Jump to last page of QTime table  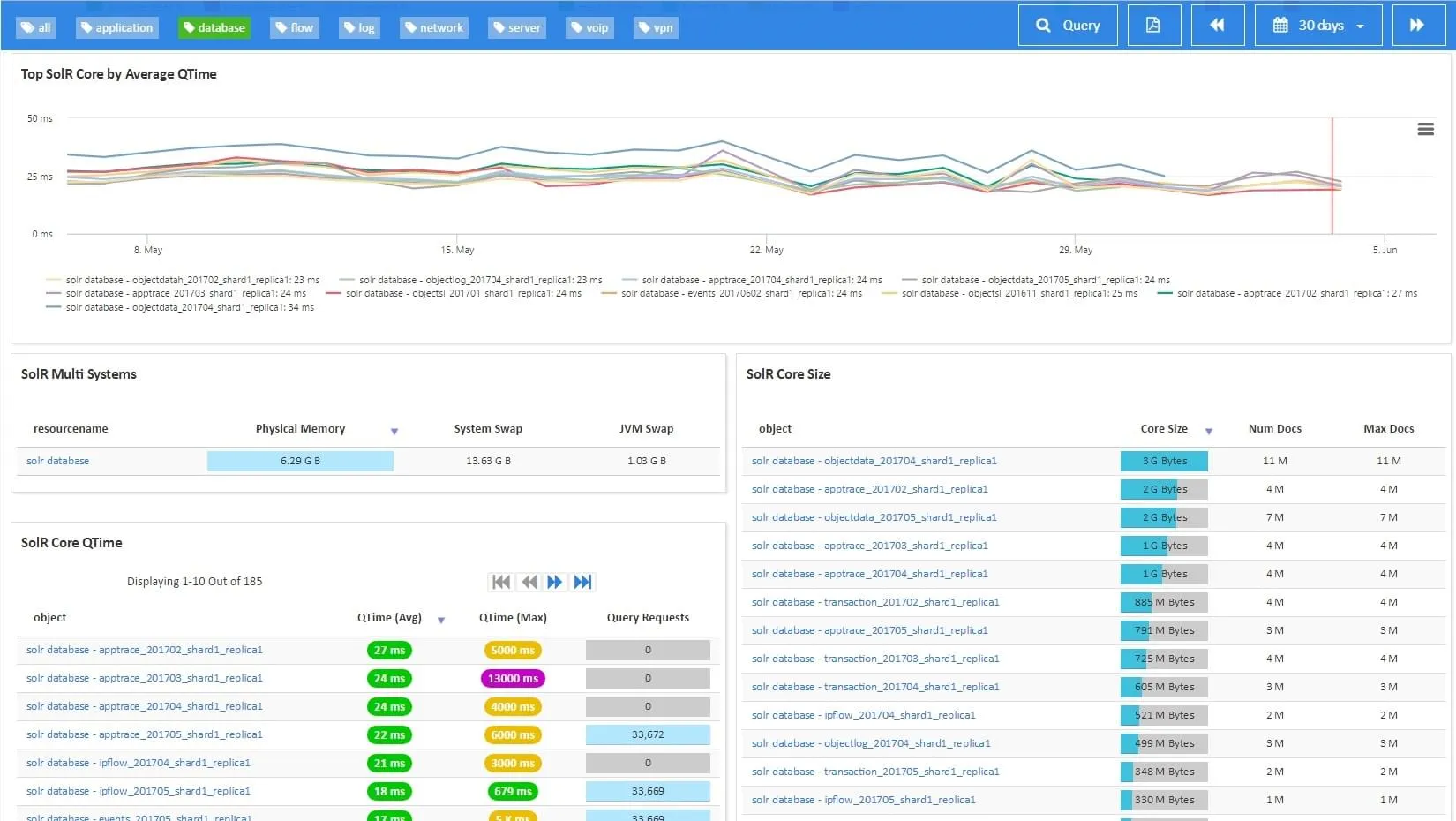coord(582,582)
